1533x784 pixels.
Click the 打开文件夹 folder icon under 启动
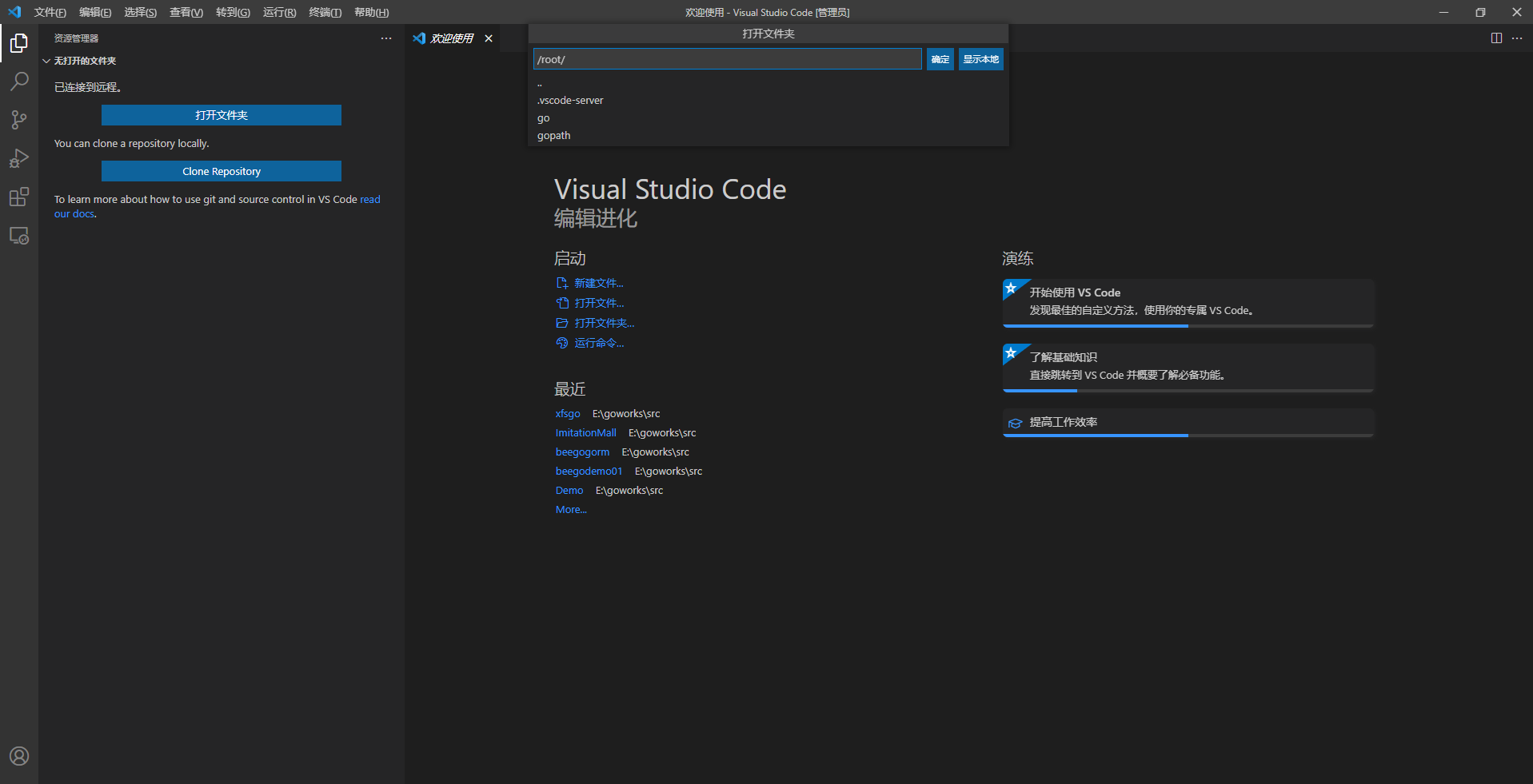coord(562,323)
